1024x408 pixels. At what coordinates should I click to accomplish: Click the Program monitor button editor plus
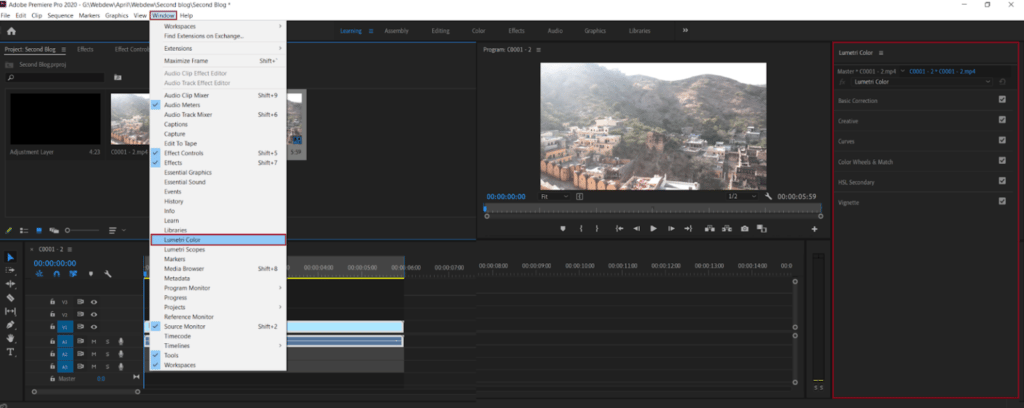(x=814, y=229)
